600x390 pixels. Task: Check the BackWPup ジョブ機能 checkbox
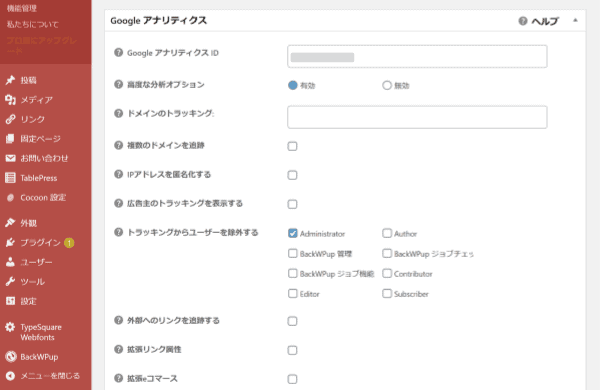[x=293, y=274]
